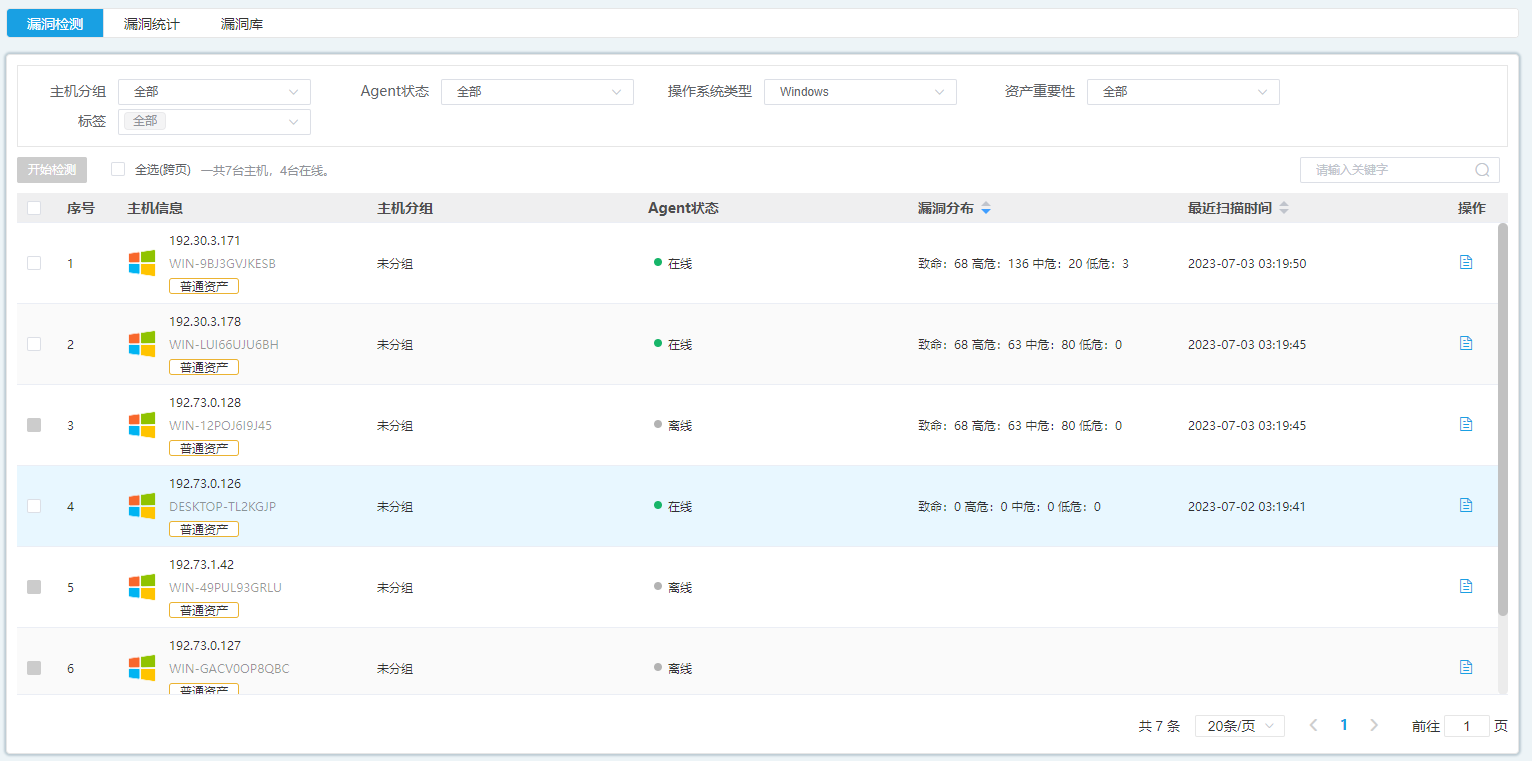Open 操作系统类型 Windows dropdown

tap(860, 92)
